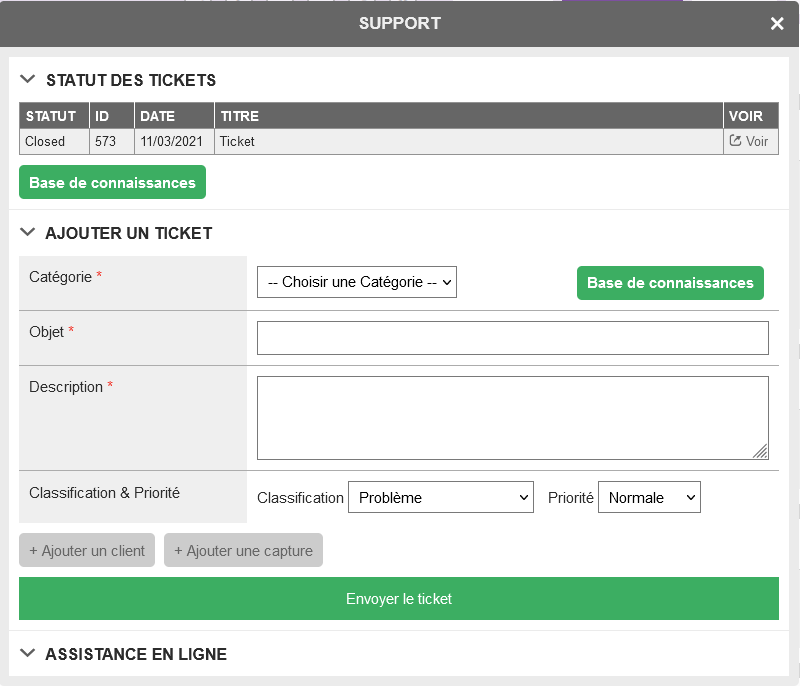Submit with Envoyer le ticket
This screenshot has height=686, width=800.
399,598
